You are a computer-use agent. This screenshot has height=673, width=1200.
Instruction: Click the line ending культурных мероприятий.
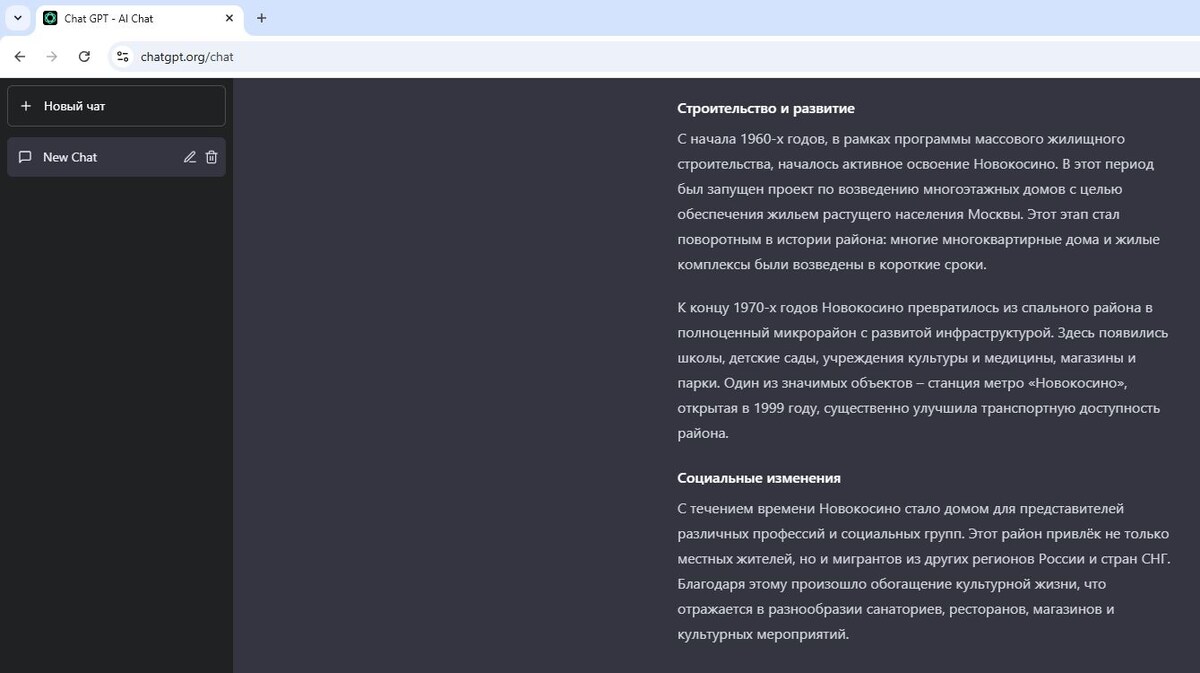click(763, 634)
